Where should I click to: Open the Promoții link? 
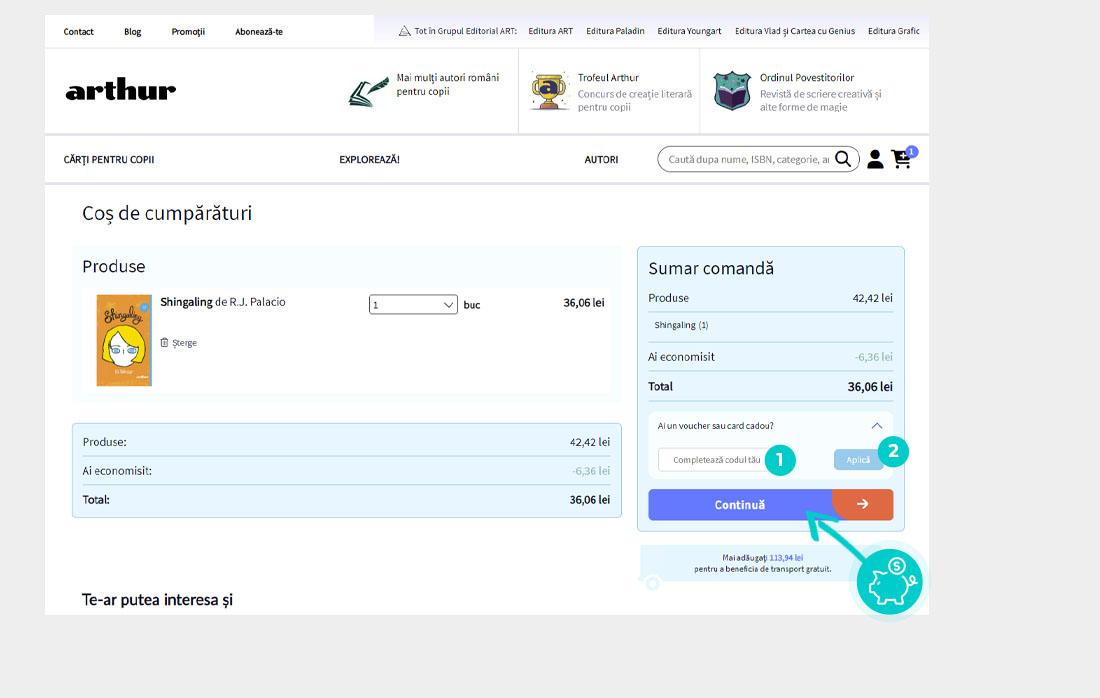(x=188, y=31)
